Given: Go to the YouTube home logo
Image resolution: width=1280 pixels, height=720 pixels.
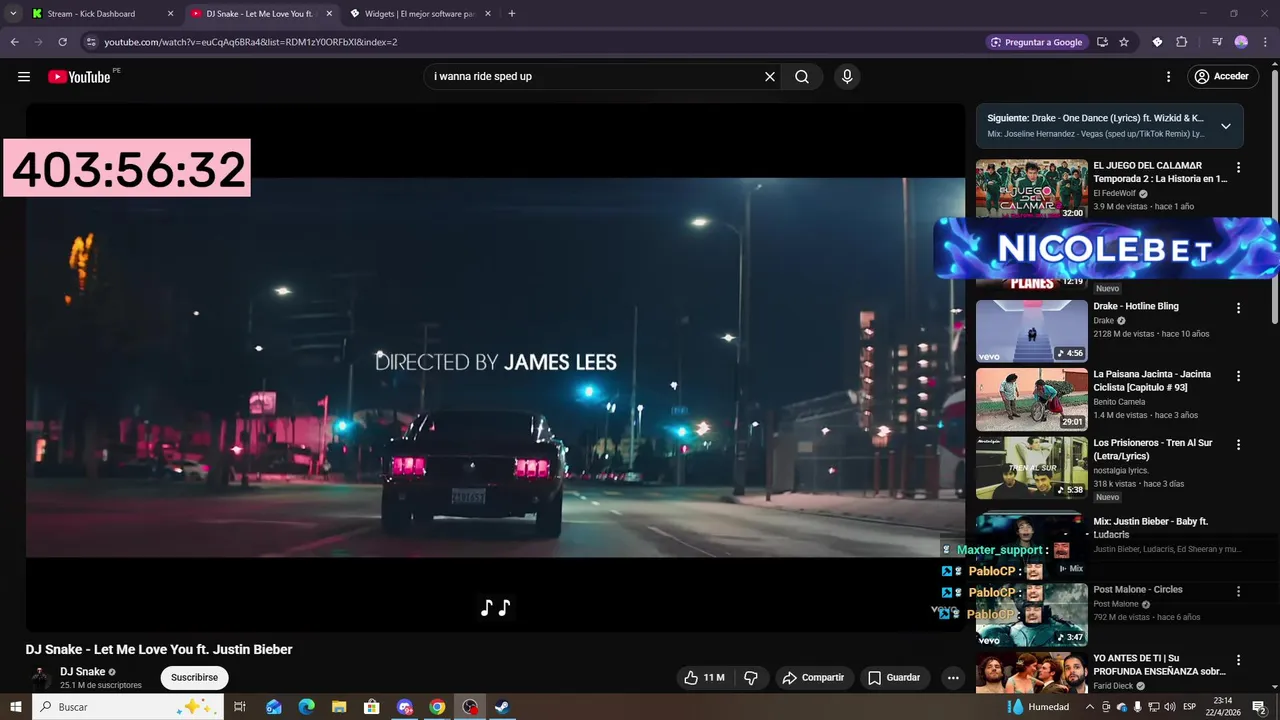Looking at the screenshot, I should 79,77.
